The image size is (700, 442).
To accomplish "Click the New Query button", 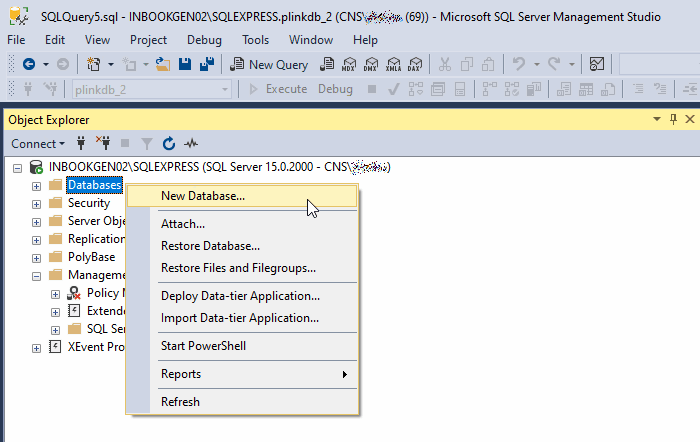I will coord(269,65).
